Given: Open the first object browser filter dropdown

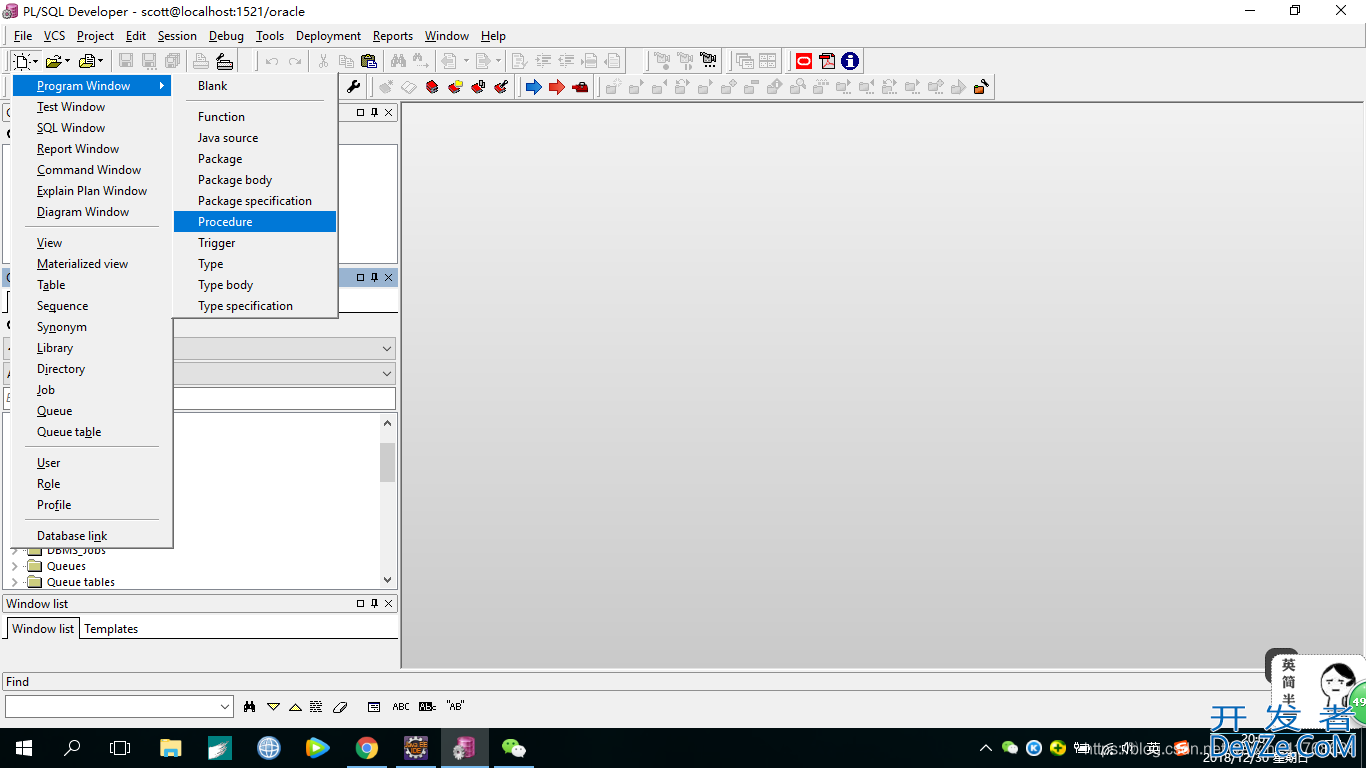Looking at the screenshot, I should coord(387,349).
